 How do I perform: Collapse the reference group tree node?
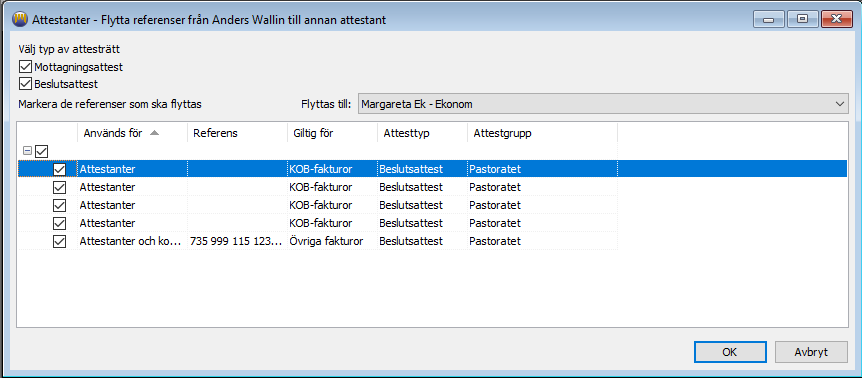pyautogui.click(x=27, y=151)
